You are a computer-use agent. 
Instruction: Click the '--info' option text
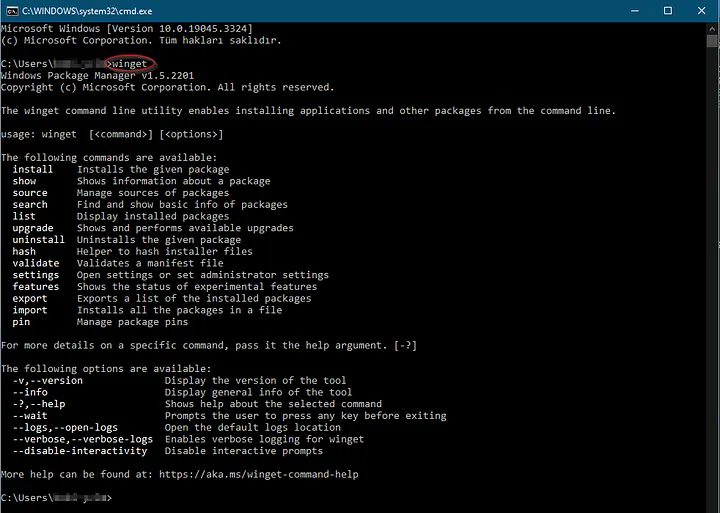pos(30,392)
